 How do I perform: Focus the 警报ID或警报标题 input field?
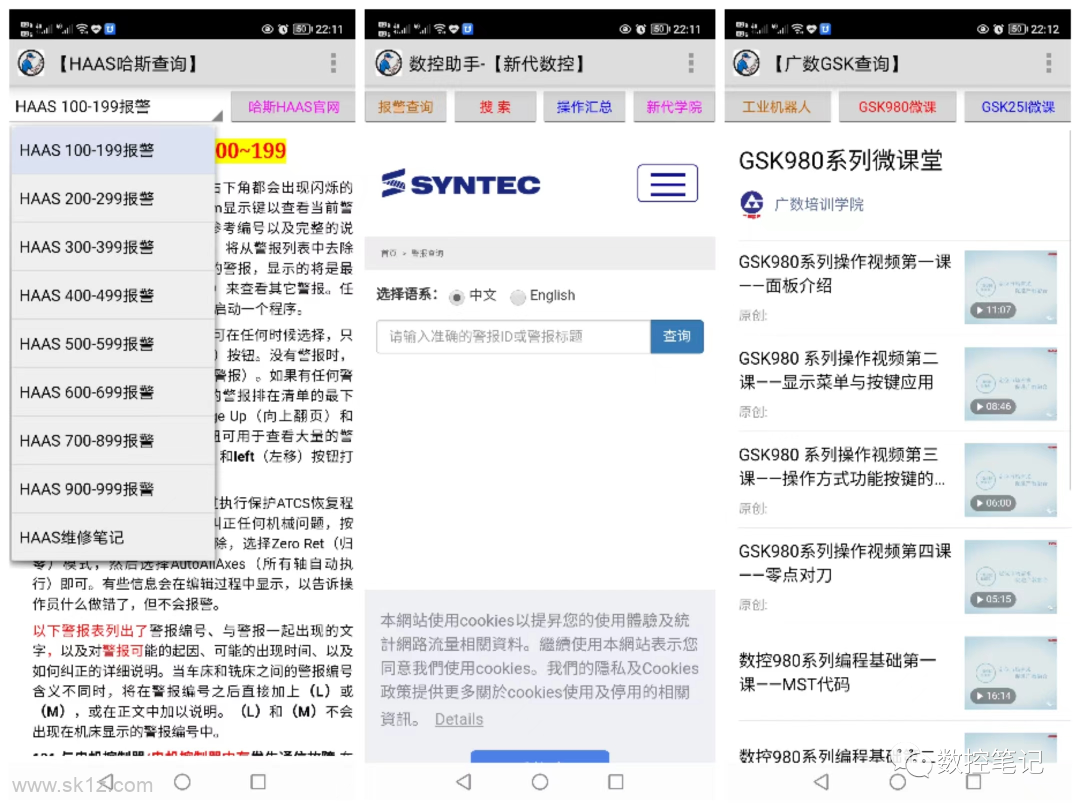click(x=513, y=336)
